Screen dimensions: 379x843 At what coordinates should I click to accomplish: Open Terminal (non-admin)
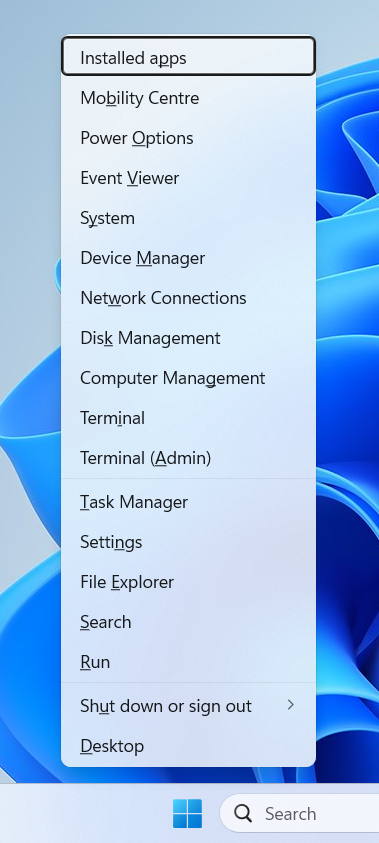188,418
